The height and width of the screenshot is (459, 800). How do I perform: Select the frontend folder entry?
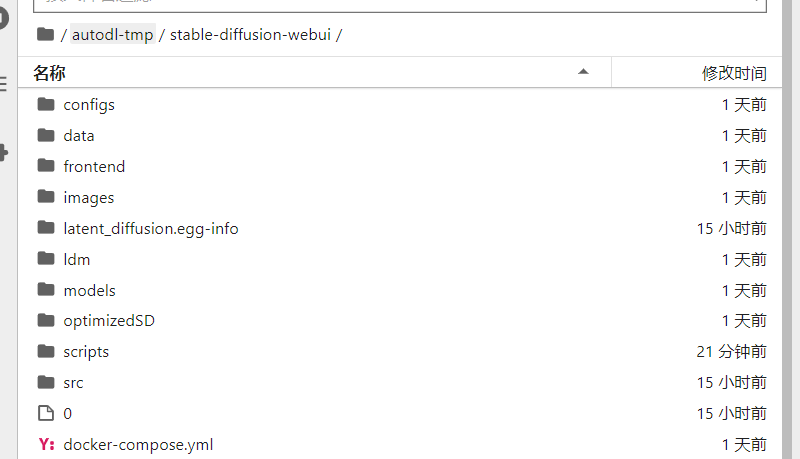[x=94, y=166]
